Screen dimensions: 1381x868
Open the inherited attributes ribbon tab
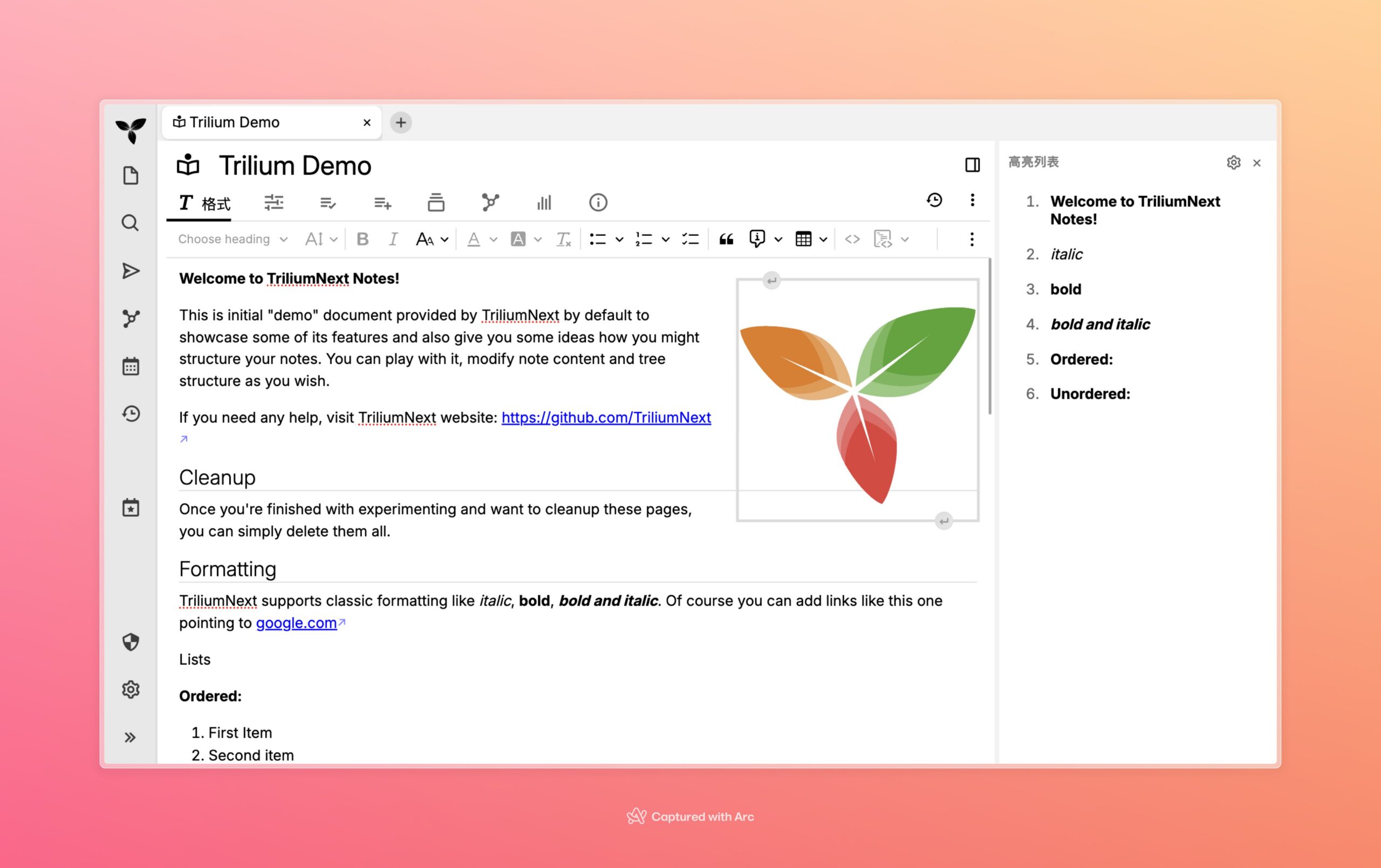click(x=382, y=202)
